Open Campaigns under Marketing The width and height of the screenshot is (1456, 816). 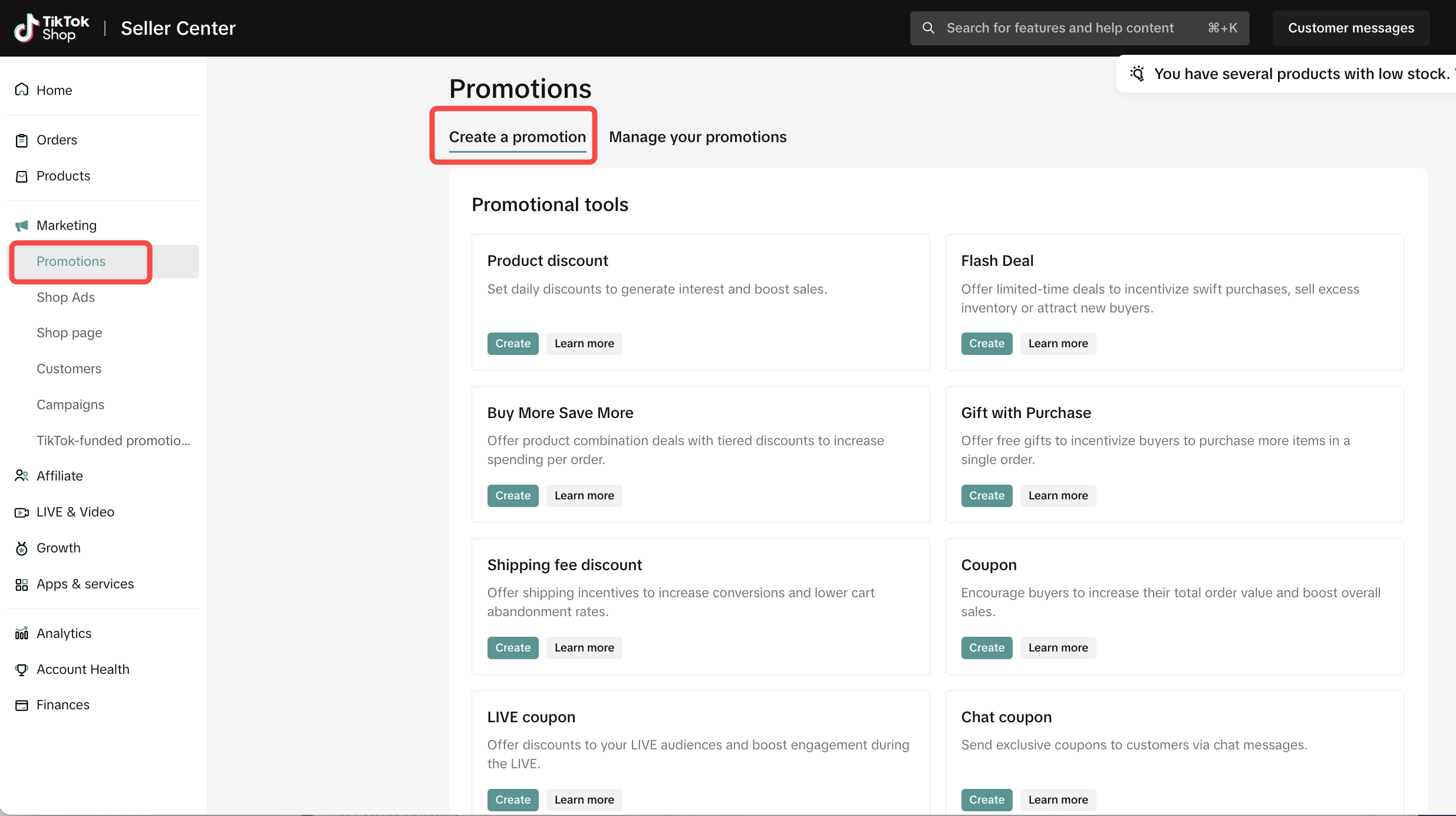click(x=70, y=404)
